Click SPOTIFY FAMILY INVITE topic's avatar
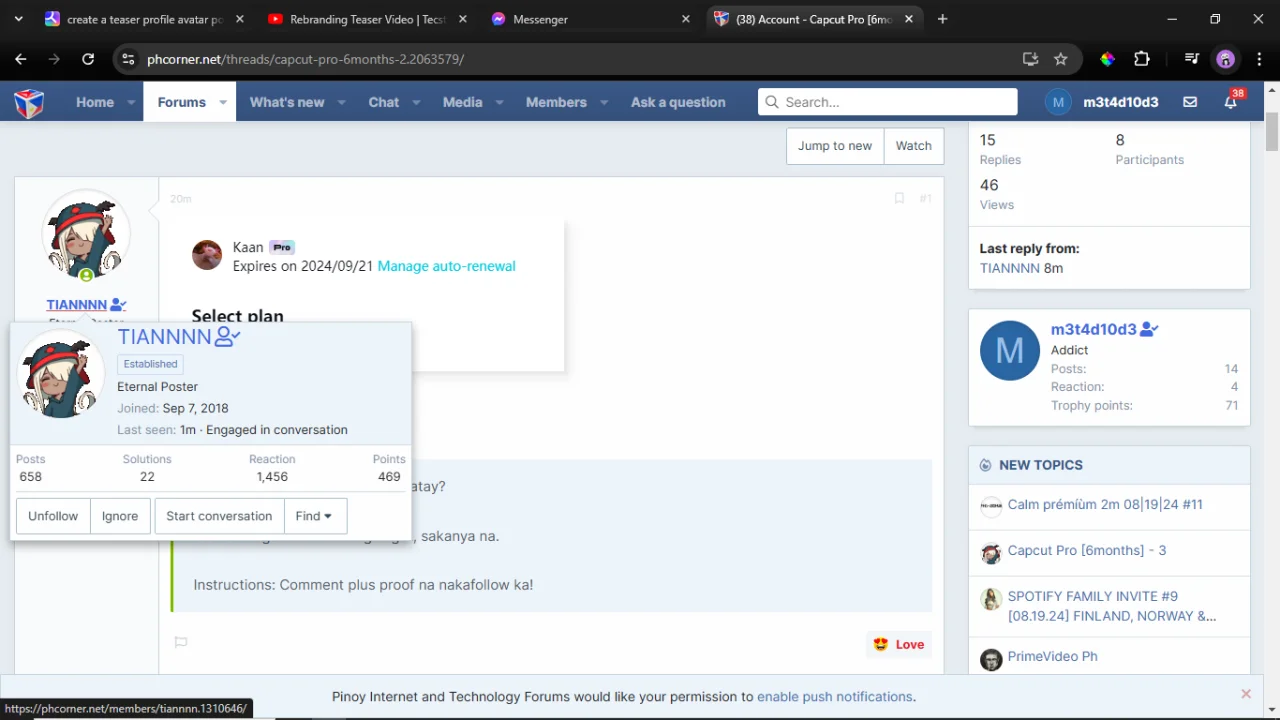 point(991,599)
